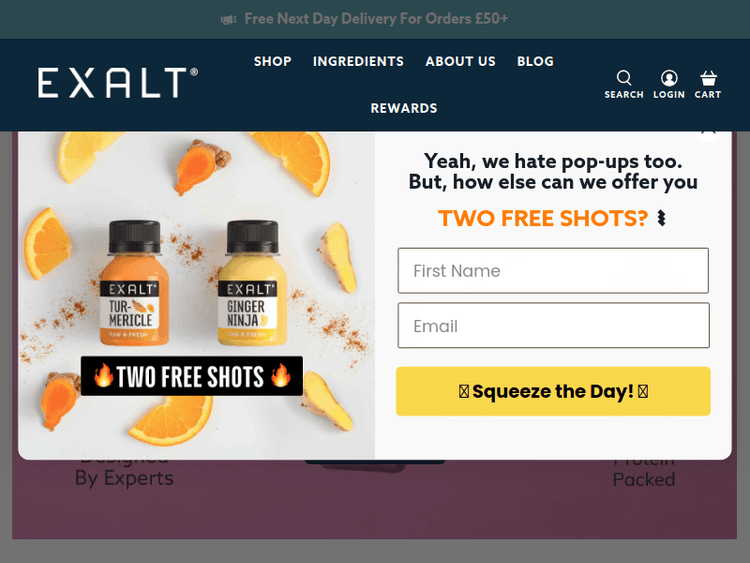This screenshot has height=563, width=750.
Task: Open the login account icon
Action: pos(669,77)
